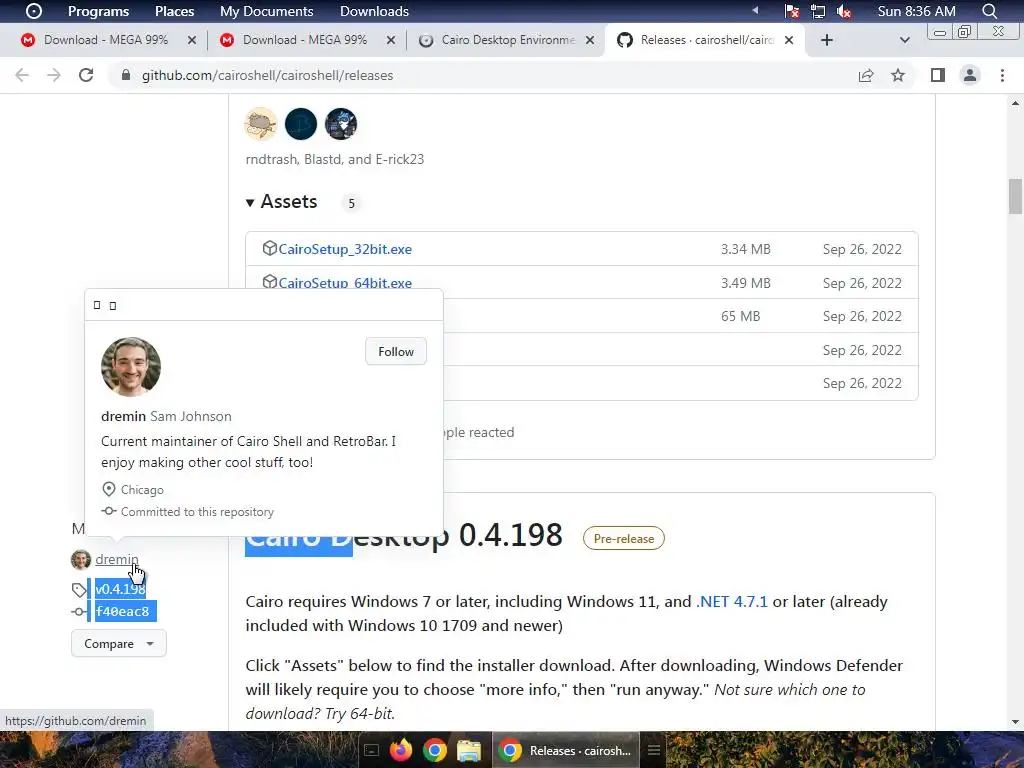The image size is (1024, 768).
Task: Click the flag security notification tray icon
Action: 792,11
